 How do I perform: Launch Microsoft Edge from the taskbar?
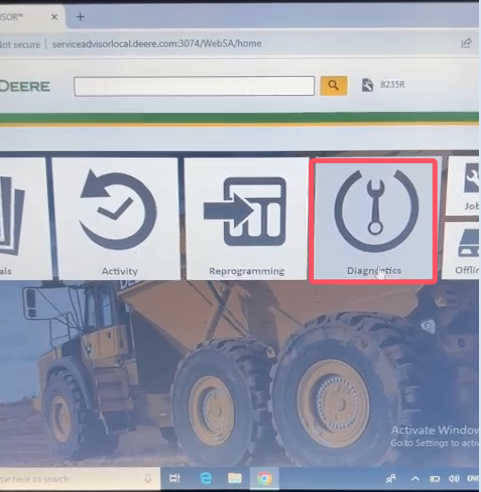point(206,479)
